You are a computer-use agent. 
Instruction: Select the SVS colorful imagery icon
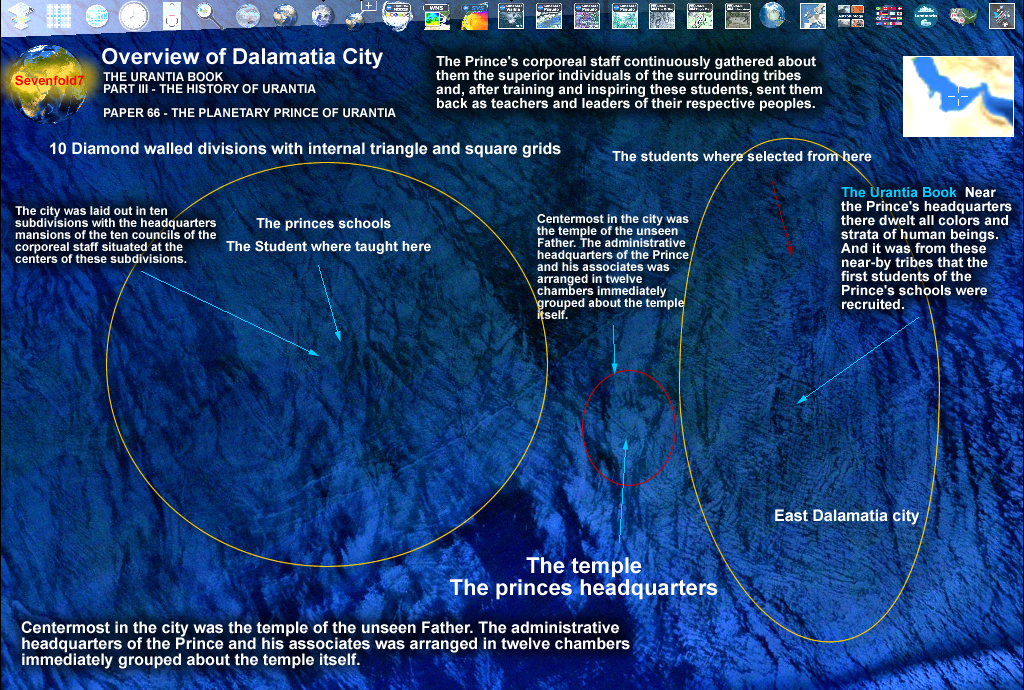coord(473,16)
